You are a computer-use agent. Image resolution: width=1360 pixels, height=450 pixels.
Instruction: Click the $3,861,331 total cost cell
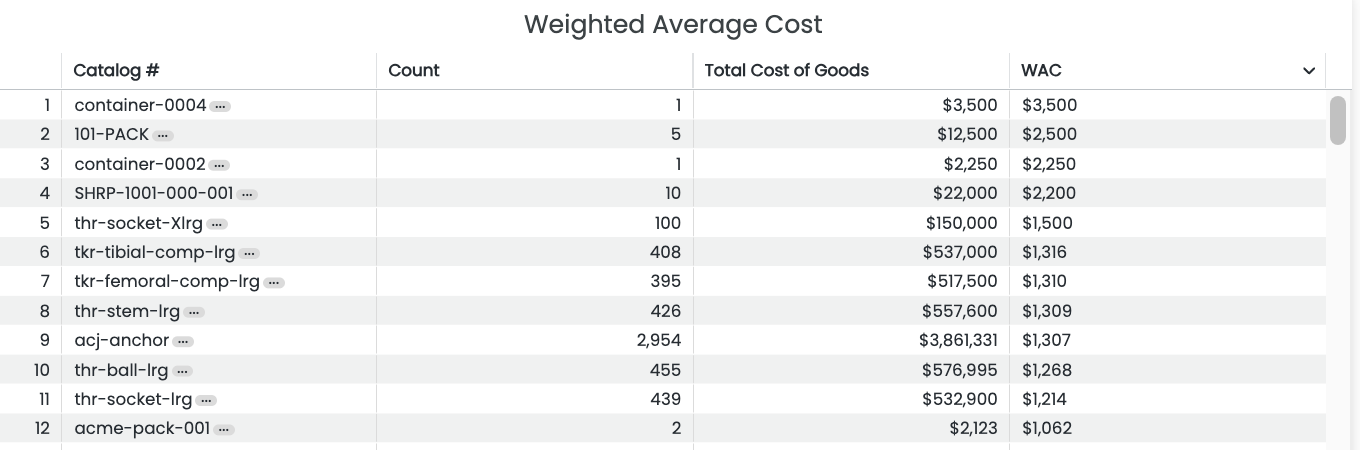click(957, 340)
